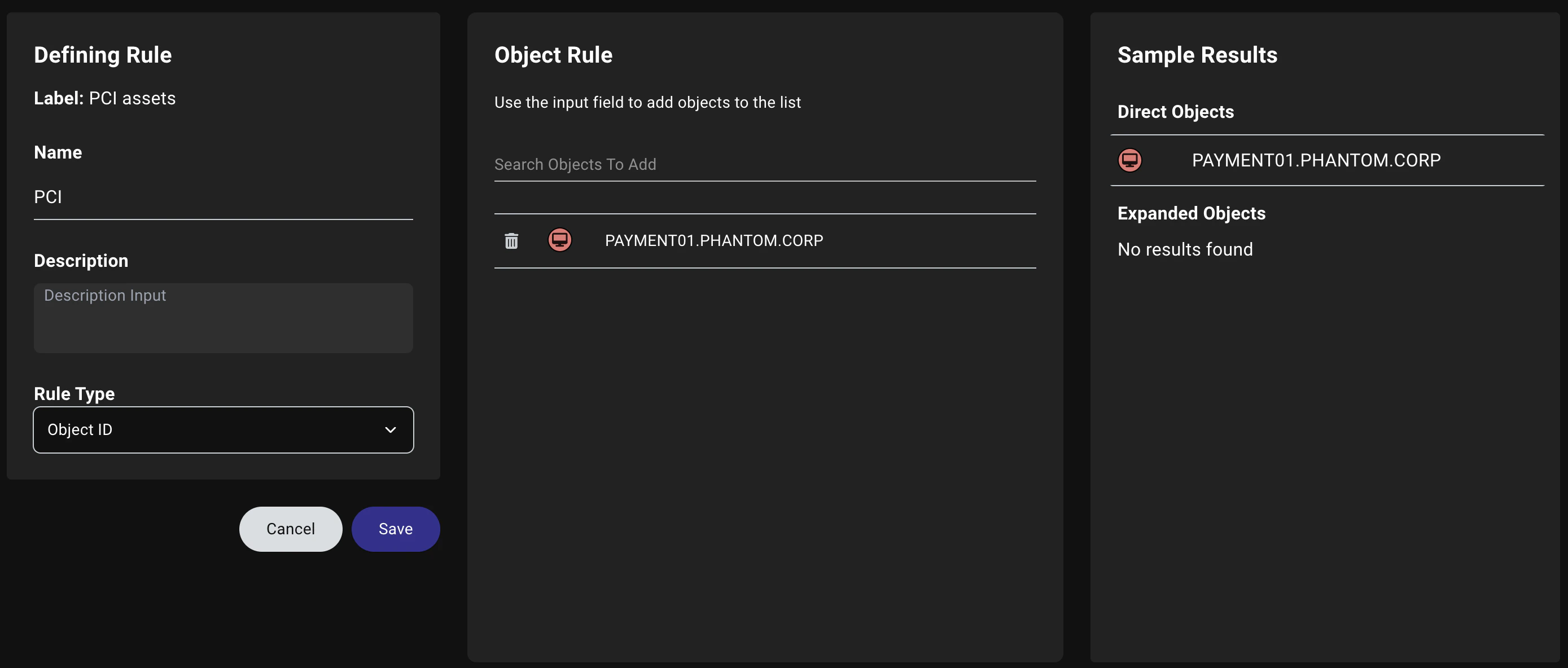This screenshot has width=1568, height=668.
Task: Click inside the Description Input box
Action: pyautogui.click(x=223, y=318)
